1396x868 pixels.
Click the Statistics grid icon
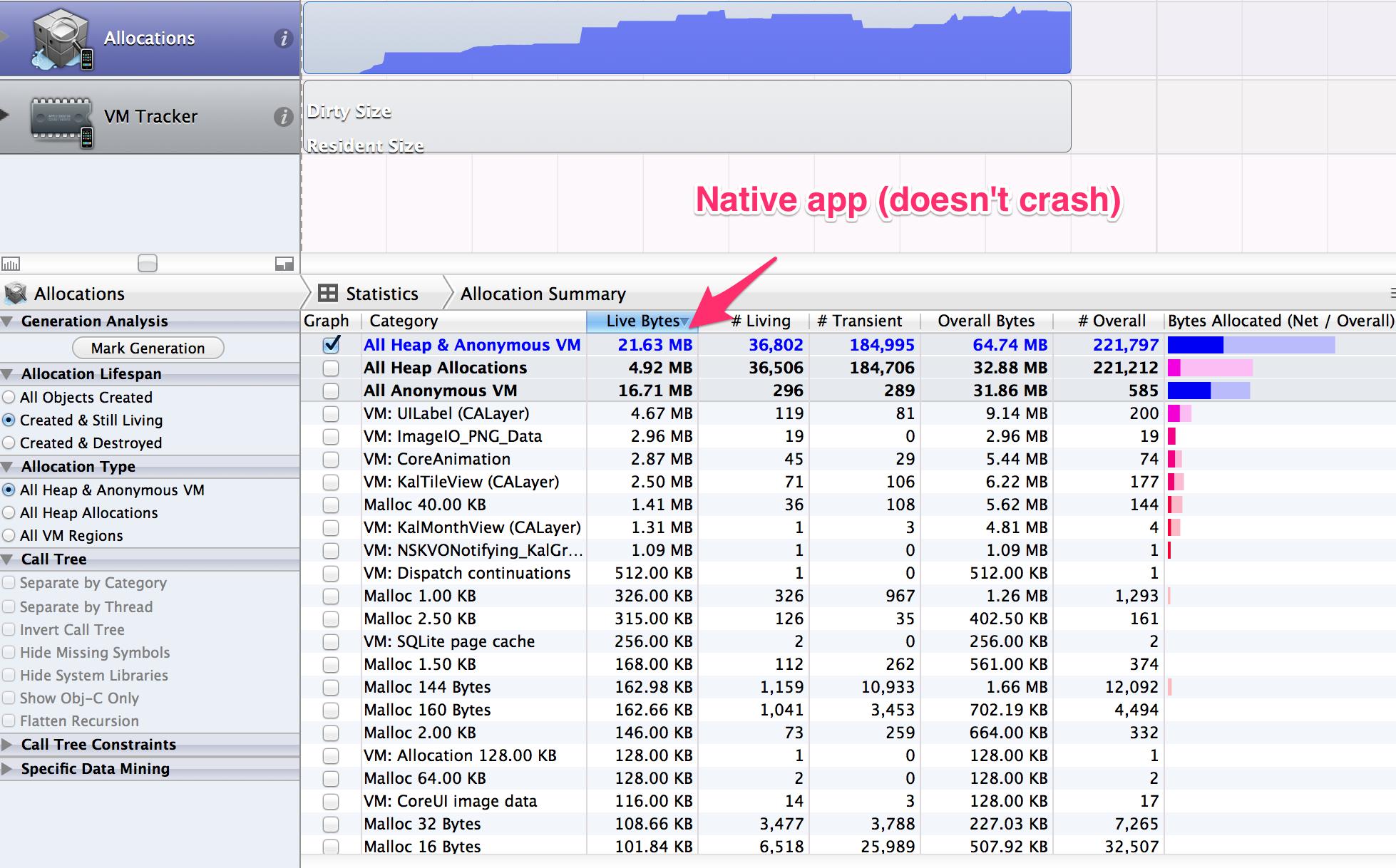pyautogui.click(x=327, y=294)
